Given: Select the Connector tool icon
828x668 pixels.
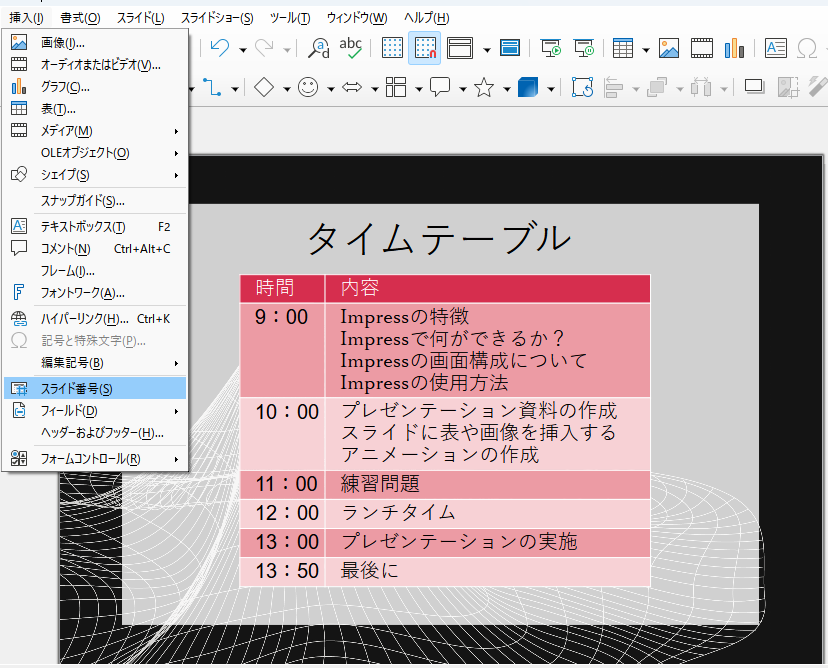Looking at the screenshot, I should click(x=213, y=87).
